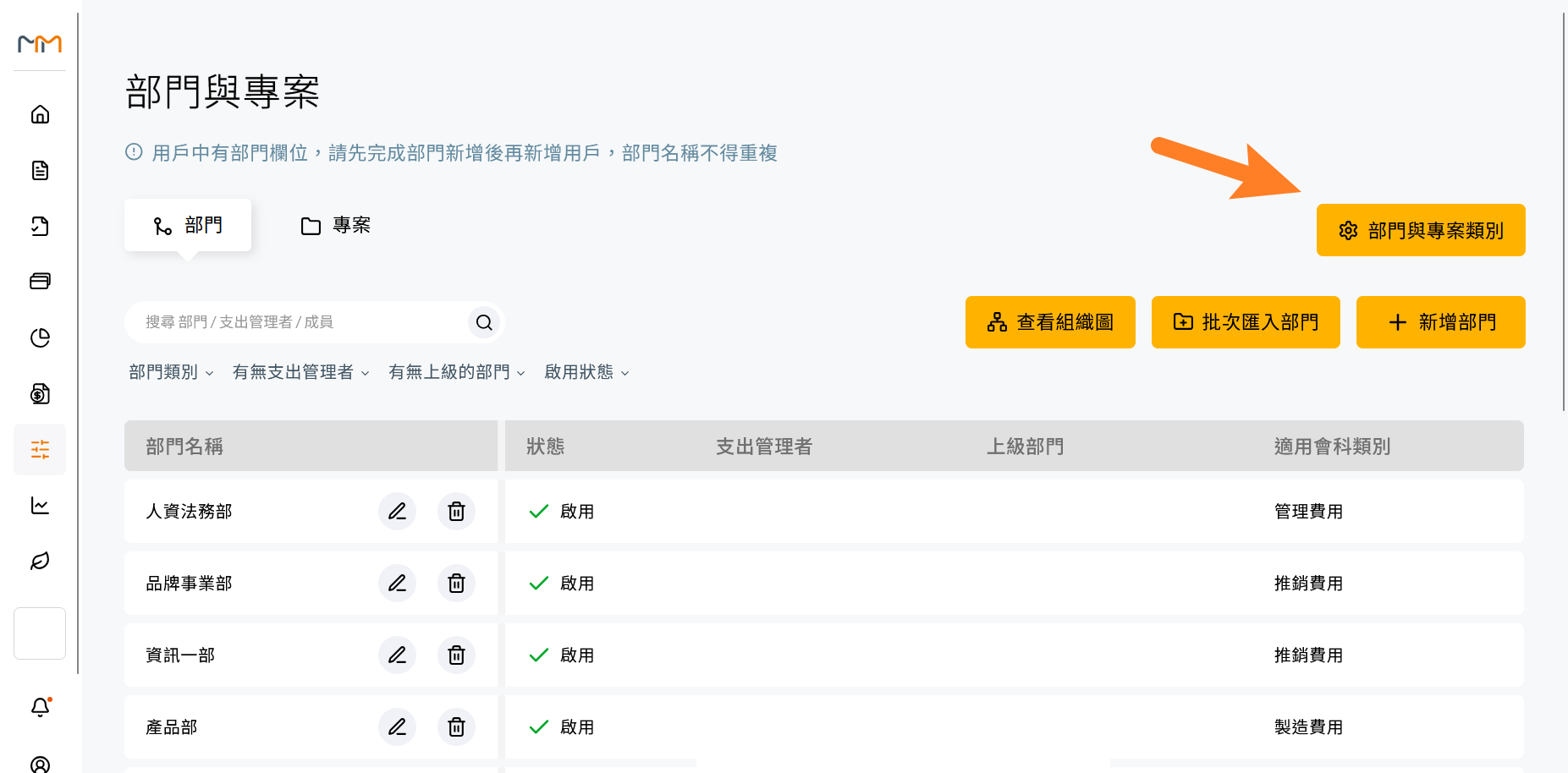Switch to the 專案 tab
The image size is (1568, 773).
(336, 225)
